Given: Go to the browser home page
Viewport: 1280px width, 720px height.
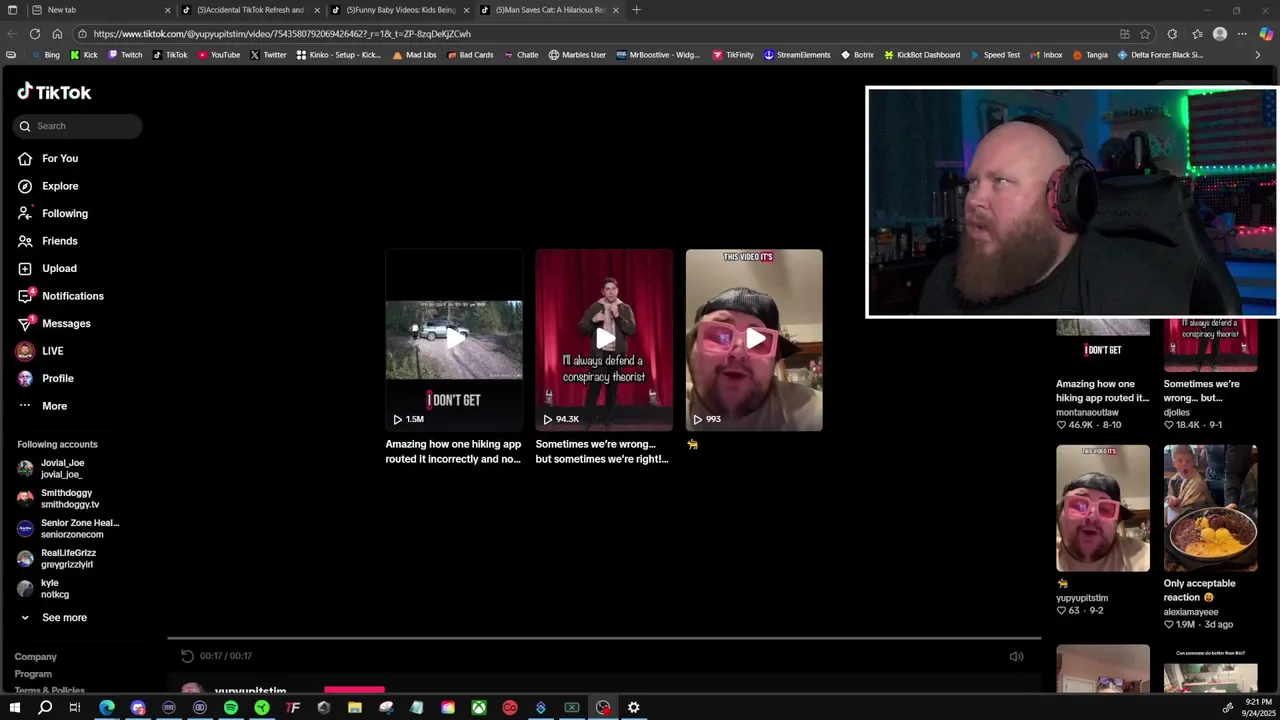Looking at the screenshot, I should pyautogui.click(x=57, y=33).
